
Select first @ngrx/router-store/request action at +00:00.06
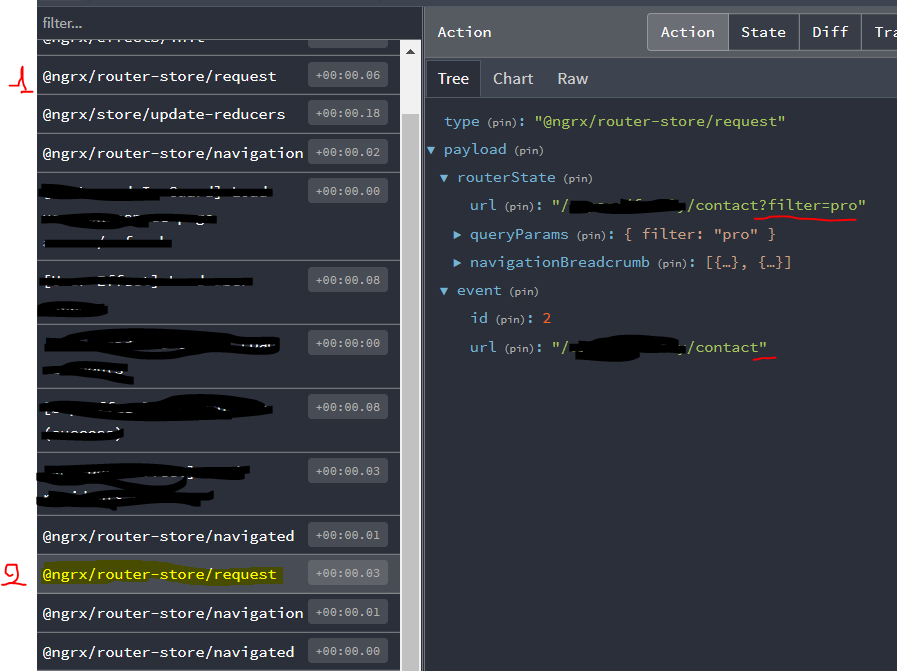tap(219, 76)
